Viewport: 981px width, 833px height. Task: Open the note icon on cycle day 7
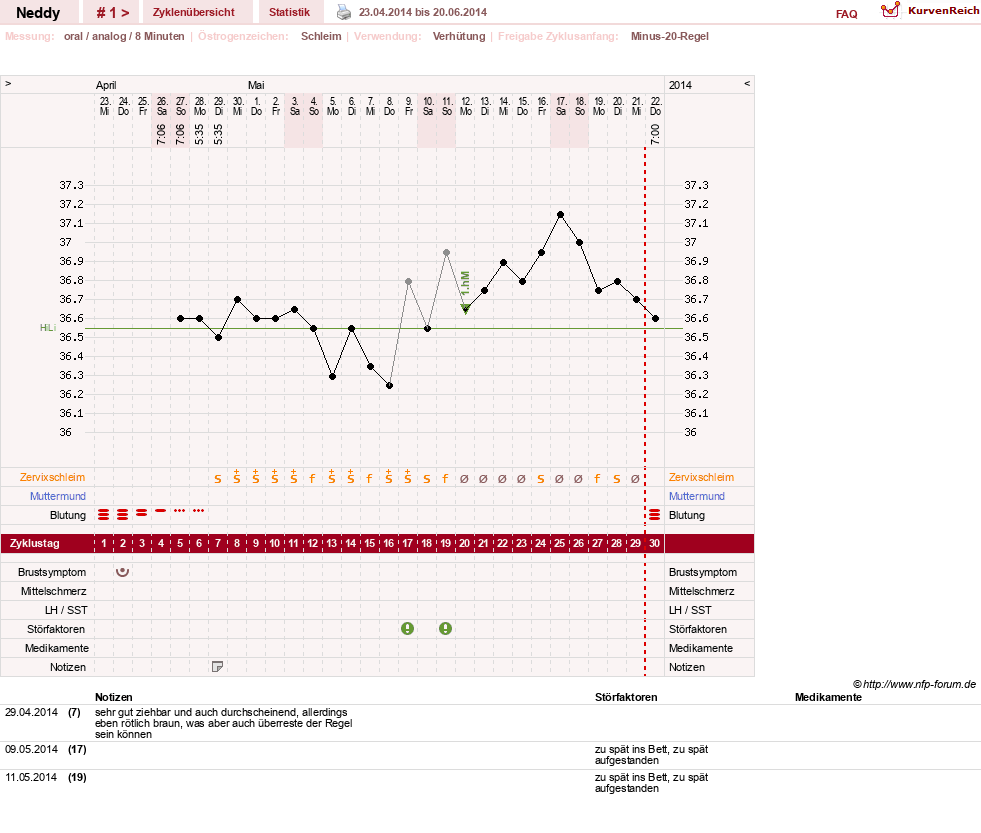tap(217, 667)
